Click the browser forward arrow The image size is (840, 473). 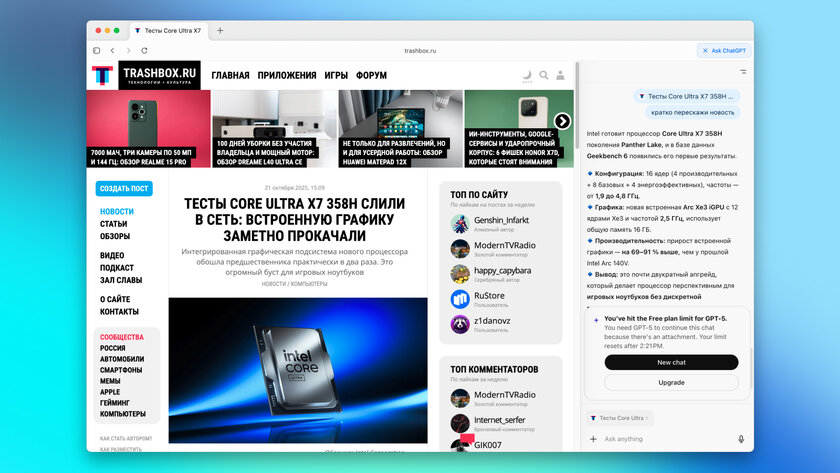pos(129,50)
